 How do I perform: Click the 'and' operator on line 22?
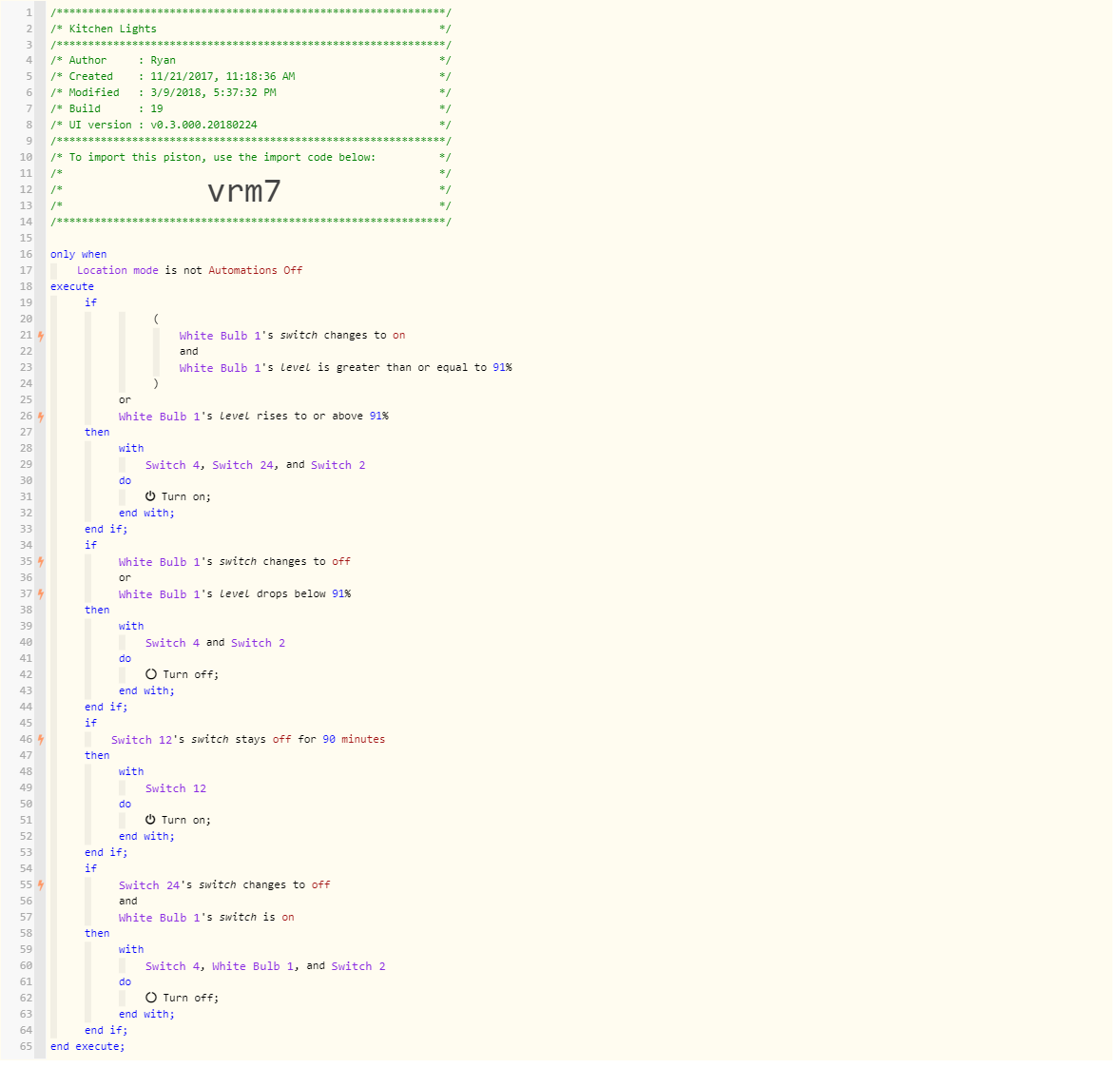coord(188,352)
